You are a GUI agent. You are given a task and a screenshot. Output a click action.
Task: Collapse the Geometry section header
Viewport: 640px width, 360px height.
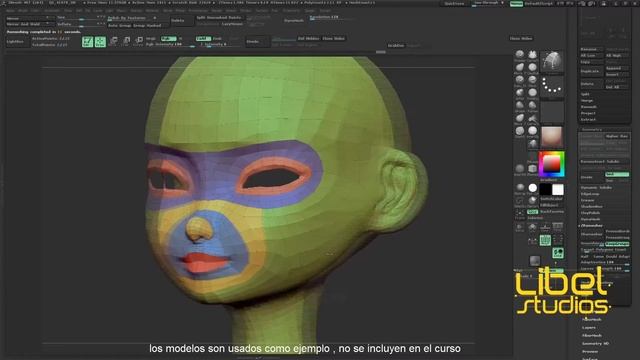tap(591, 129)
